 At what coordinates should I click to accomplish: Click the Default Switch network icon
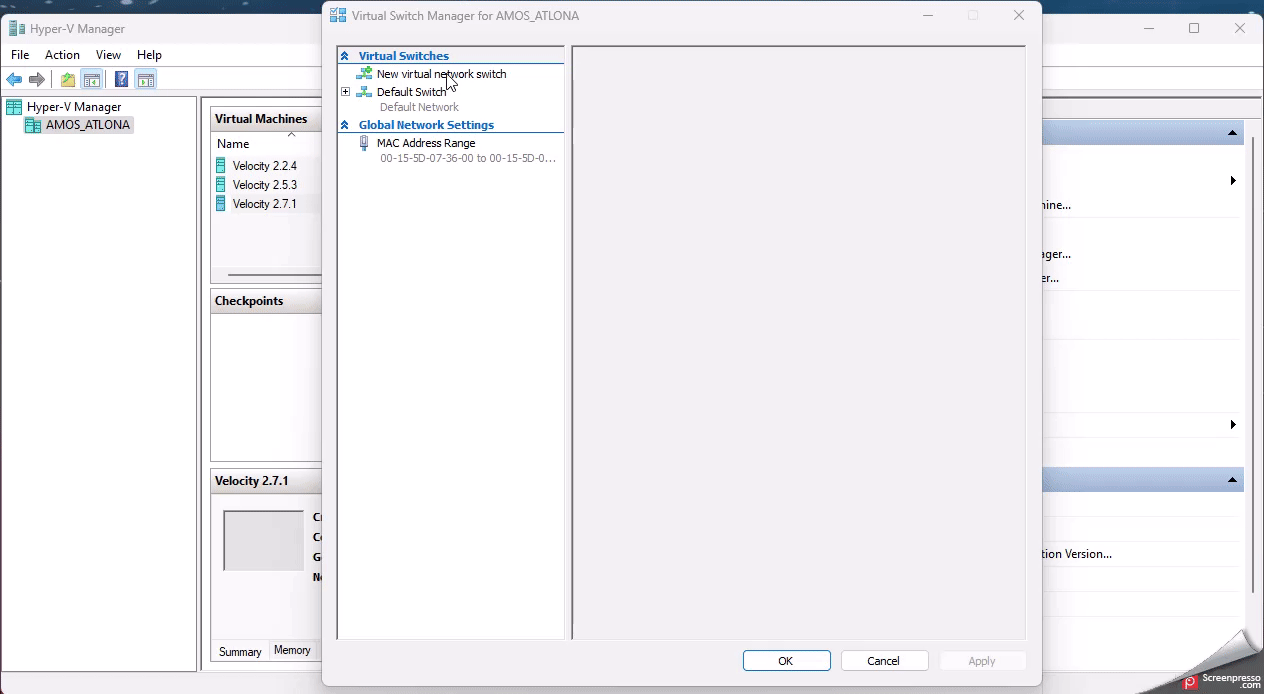pyautogui.click(x=364, y=92)
